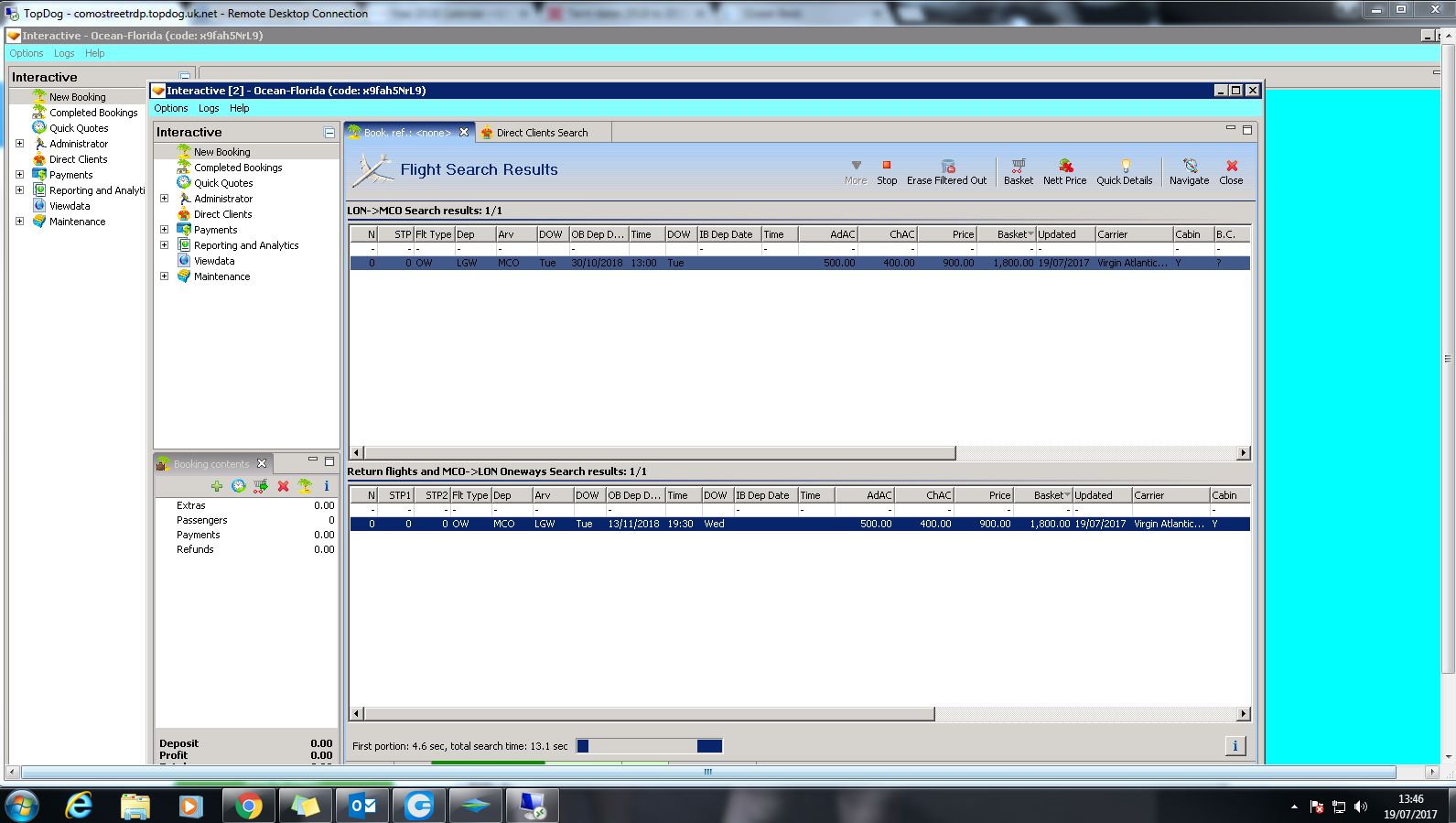Open Quick Quotes in background Interactive window
This screenshot has width=1456, height=823.
click(79, 128)
